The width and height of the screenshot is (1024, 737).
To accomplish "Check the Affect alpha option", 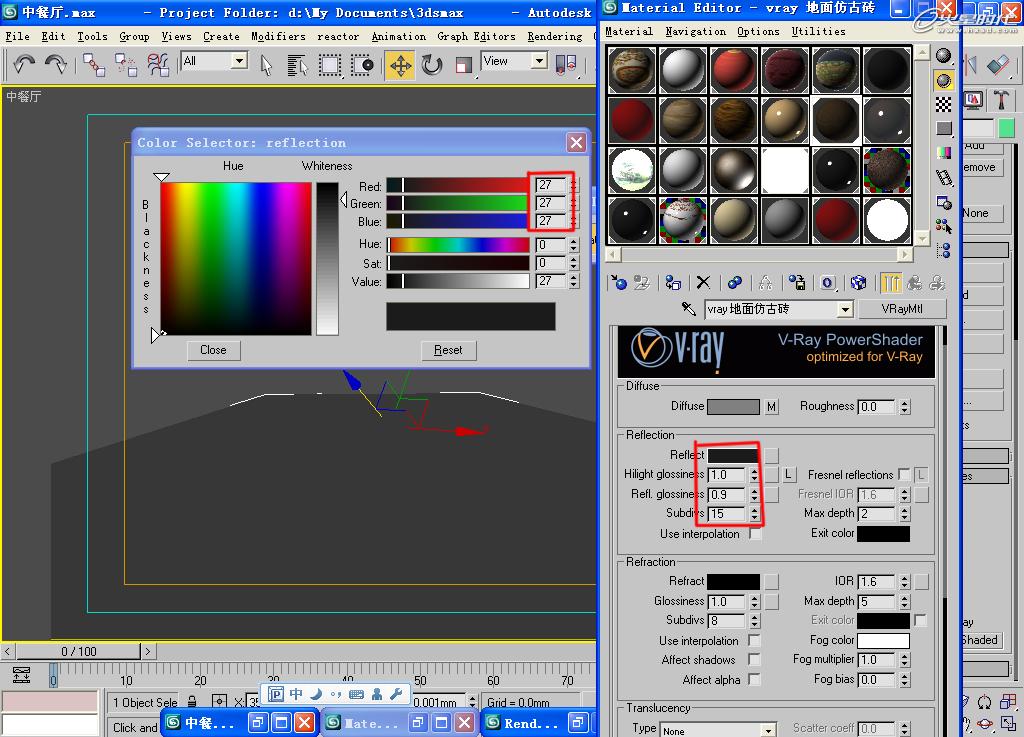I will click(x=754, y=680).
